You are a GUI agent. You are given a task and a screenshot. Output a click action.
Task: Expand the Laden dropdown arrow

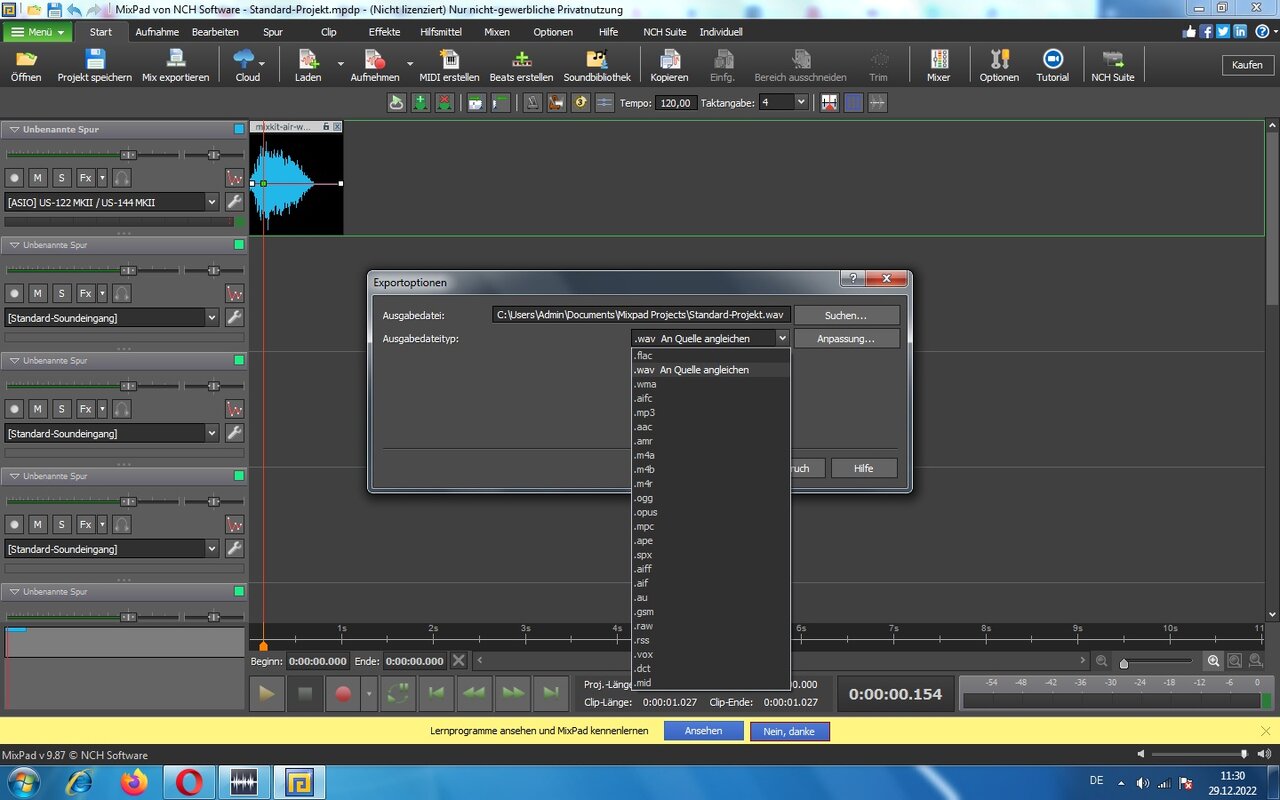[x=340, y=65]
